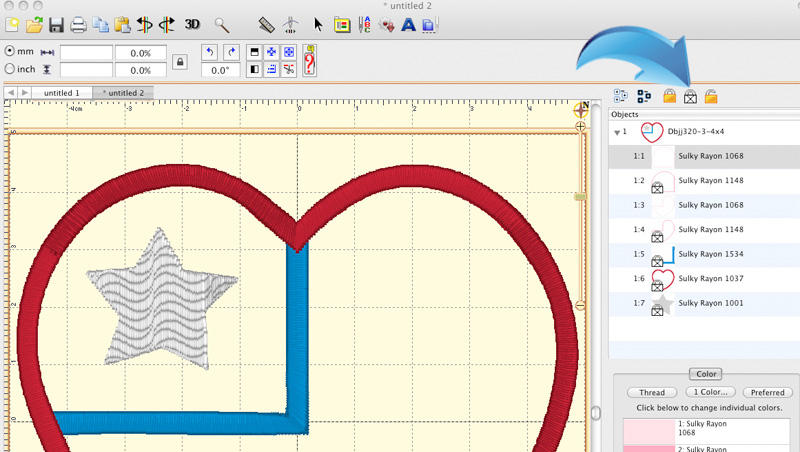Screen dimensions: 800x452
Task: Click the Thread button
Action: 652,392
